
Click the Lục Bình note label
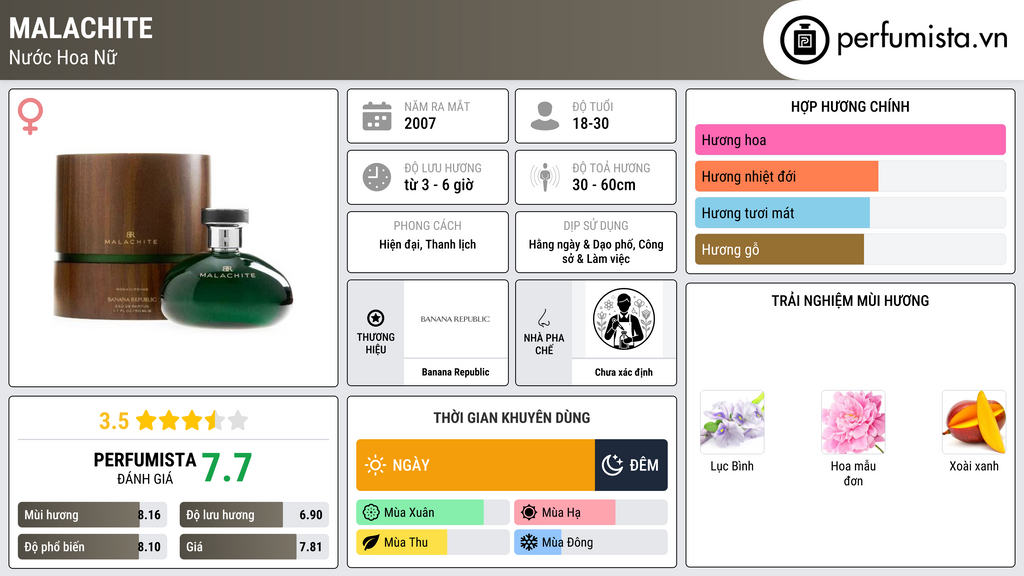(732, 466)
